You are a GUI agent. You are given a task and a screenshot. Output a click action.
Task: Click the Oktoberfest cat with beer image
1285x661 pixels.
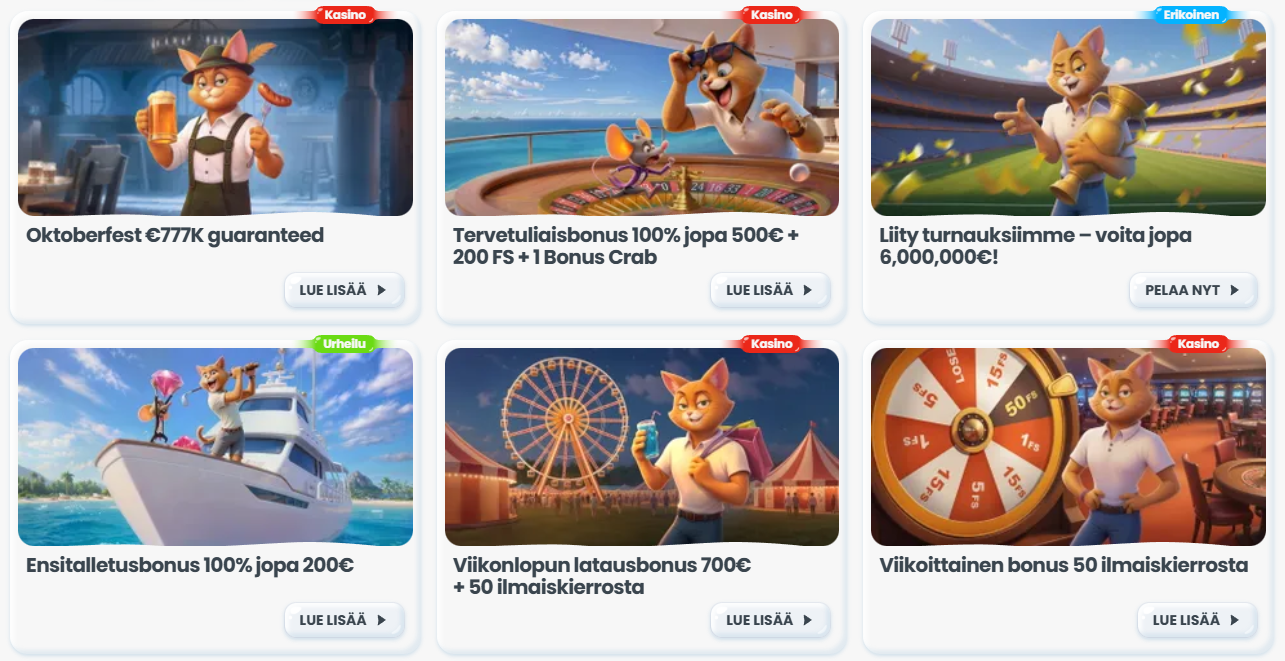point(215,117)
